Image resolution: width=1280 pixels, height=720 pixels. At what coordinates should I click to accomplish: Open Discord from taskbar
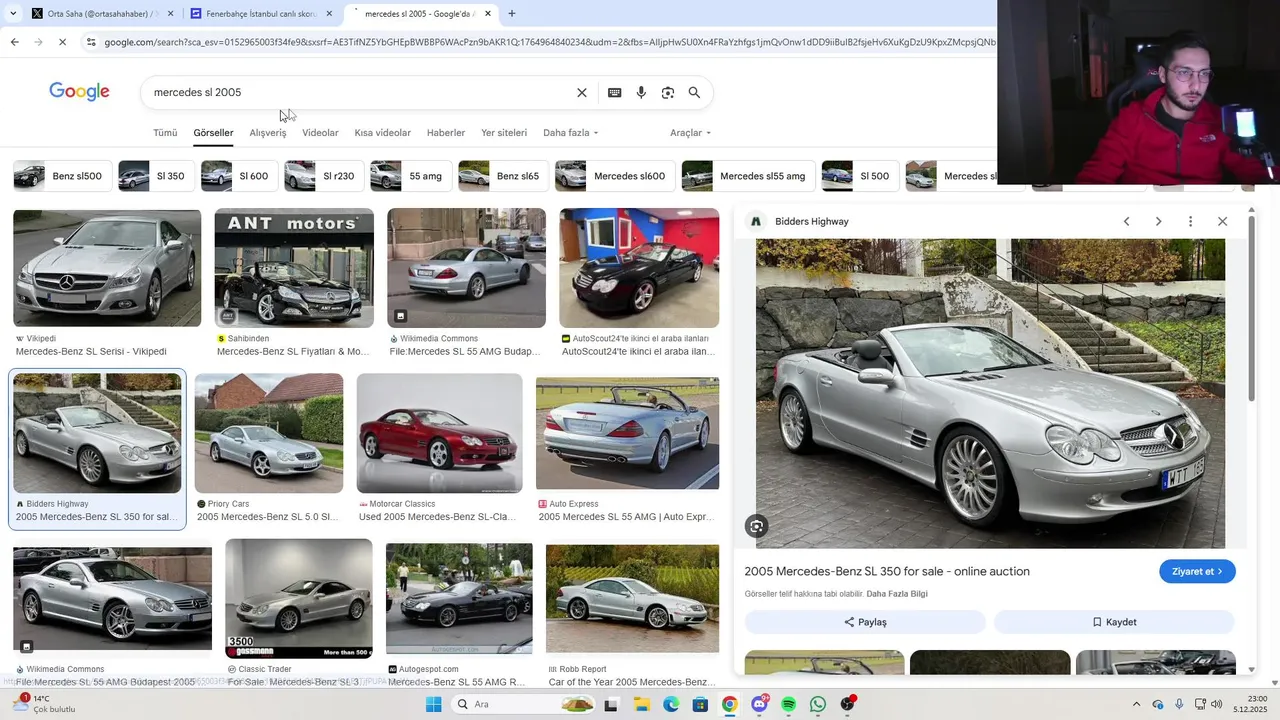click(759, 704)
